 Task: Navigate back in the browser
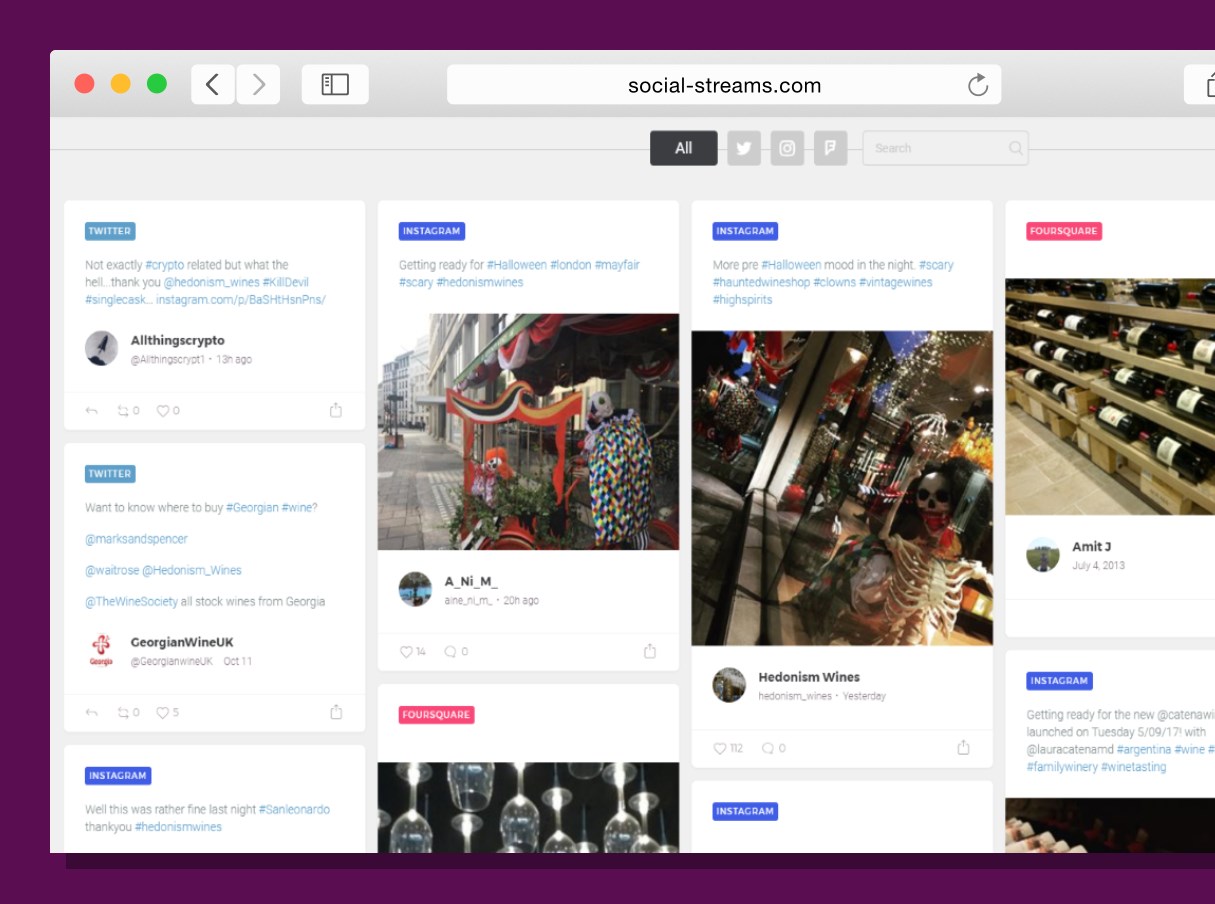click(x=212, y=85)
